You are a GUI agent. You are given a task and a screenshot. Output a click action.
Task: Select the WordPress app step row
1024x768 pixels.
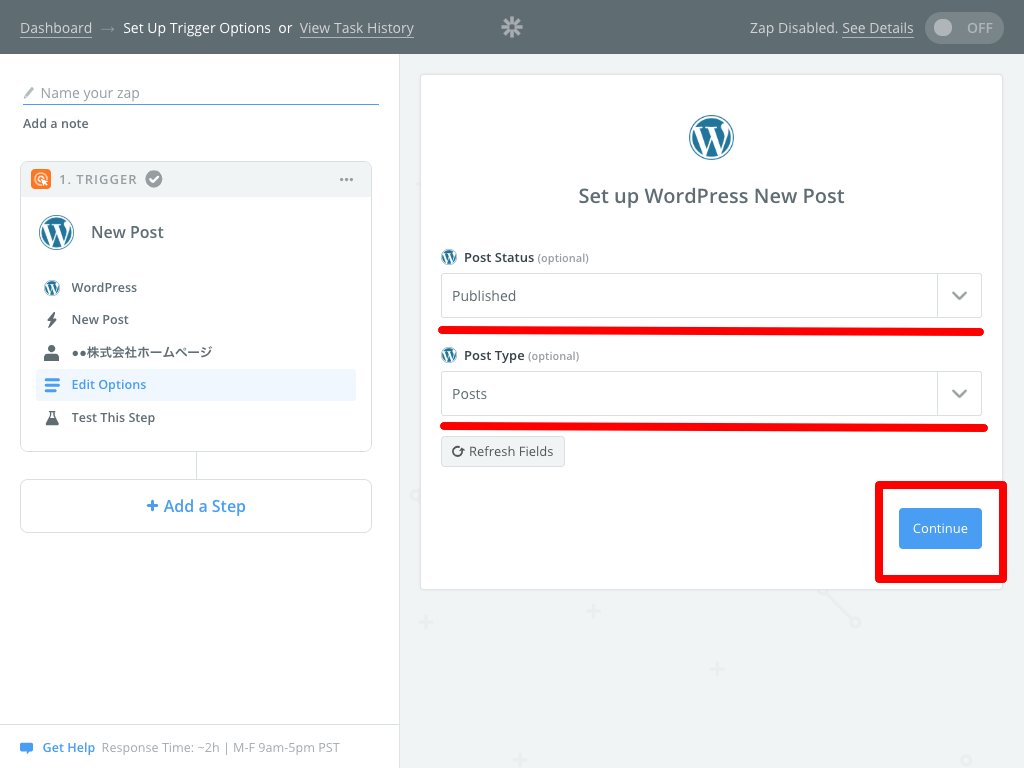(196, 287)
